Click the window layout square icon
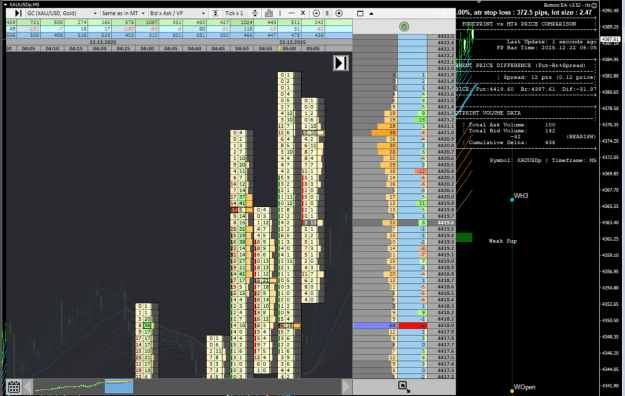Screen dimensions: 625x396 click(360, 13)
